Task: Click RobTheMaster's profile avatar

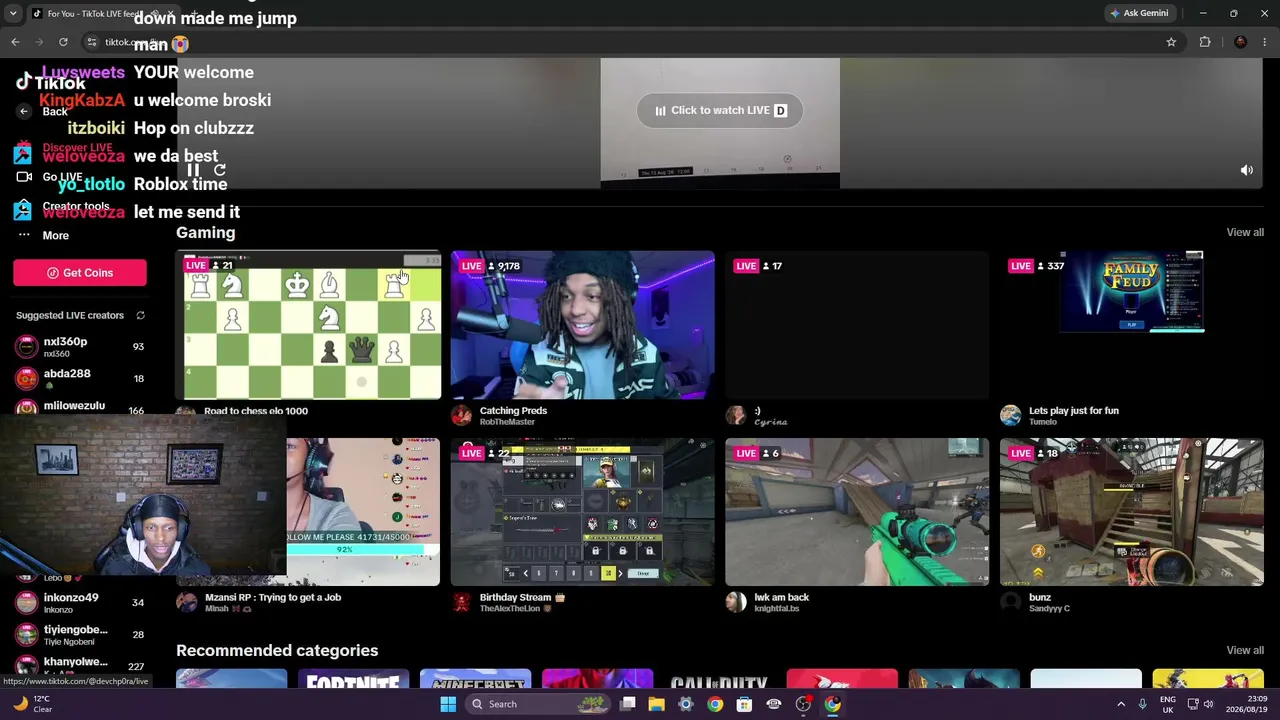Action: (x=461, y=415)
